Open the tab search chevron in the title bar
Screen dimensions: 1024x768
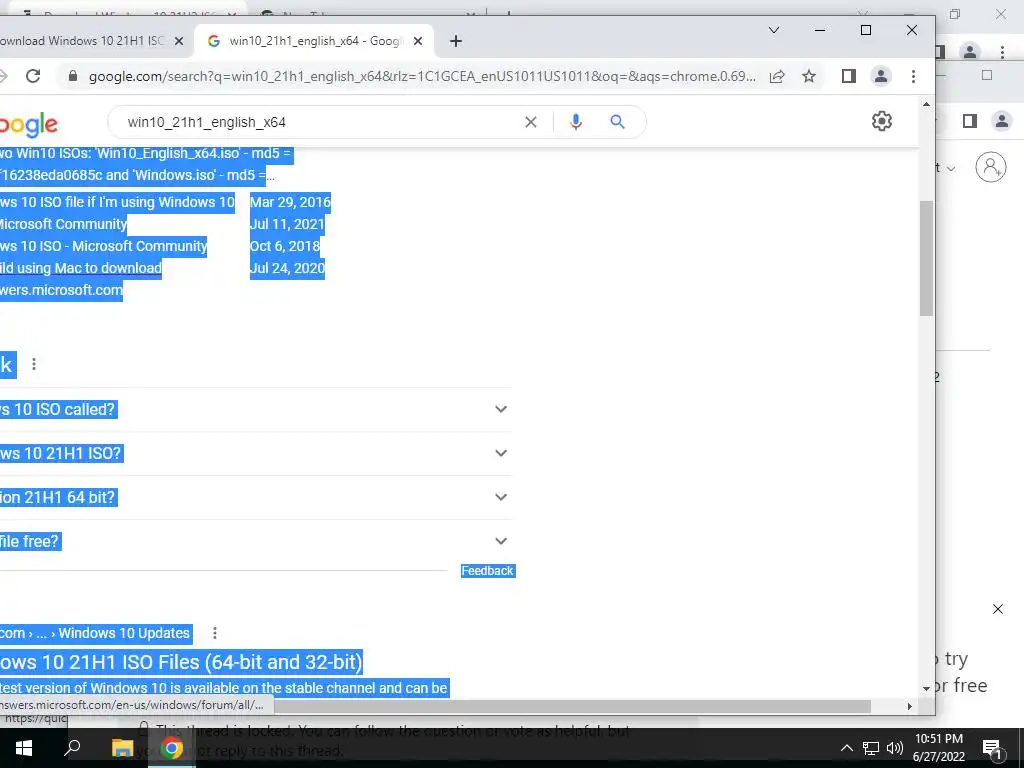pyautogui.click(x=774, y=30)
